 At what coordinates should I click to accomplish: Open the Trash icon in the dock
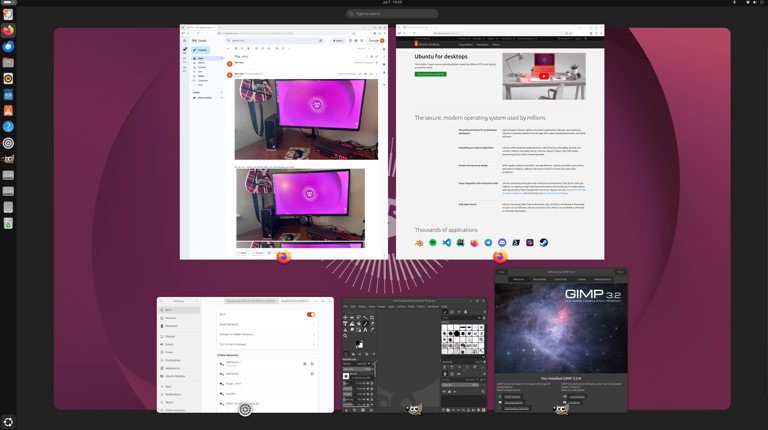(8, 223)
